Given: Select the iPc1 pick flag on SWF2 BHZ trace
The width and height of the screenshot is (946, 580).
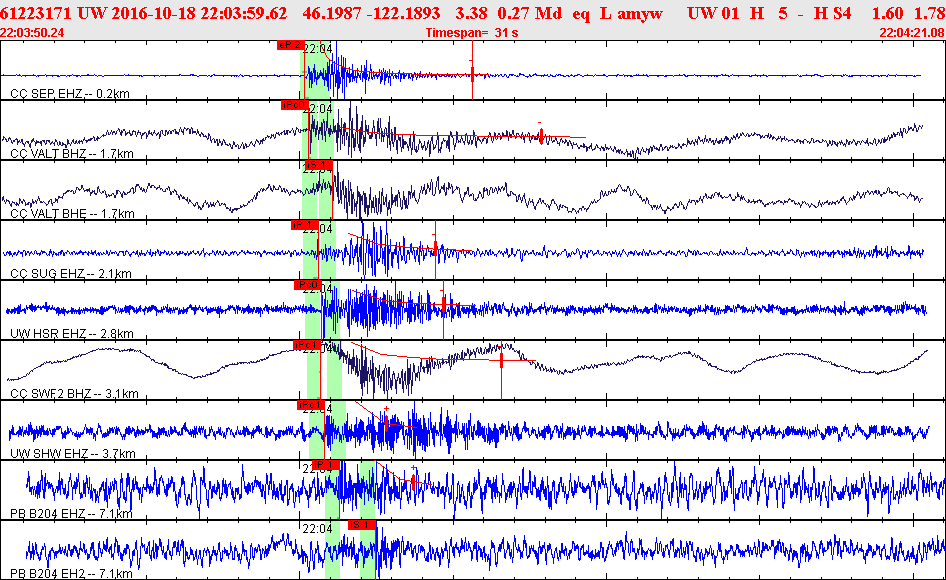Looking at the screenshot, I should point(306,345).
